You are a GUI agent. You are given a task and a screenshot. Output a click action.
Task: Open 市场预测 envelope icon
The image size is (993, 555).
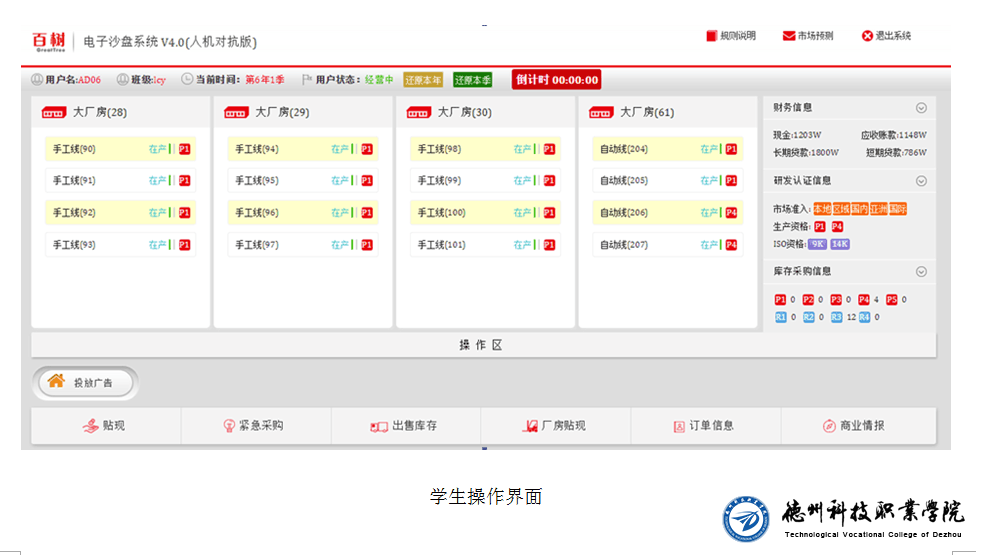[789, 36]
